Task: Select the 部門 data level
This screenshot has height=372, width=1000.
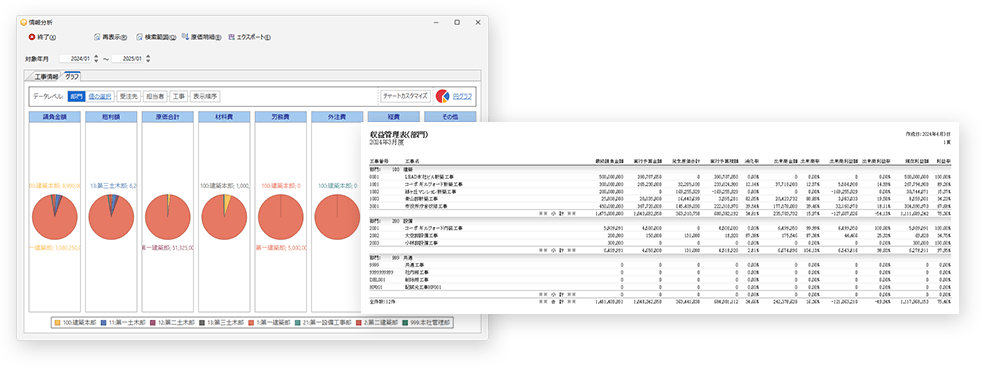Action: 76,96
